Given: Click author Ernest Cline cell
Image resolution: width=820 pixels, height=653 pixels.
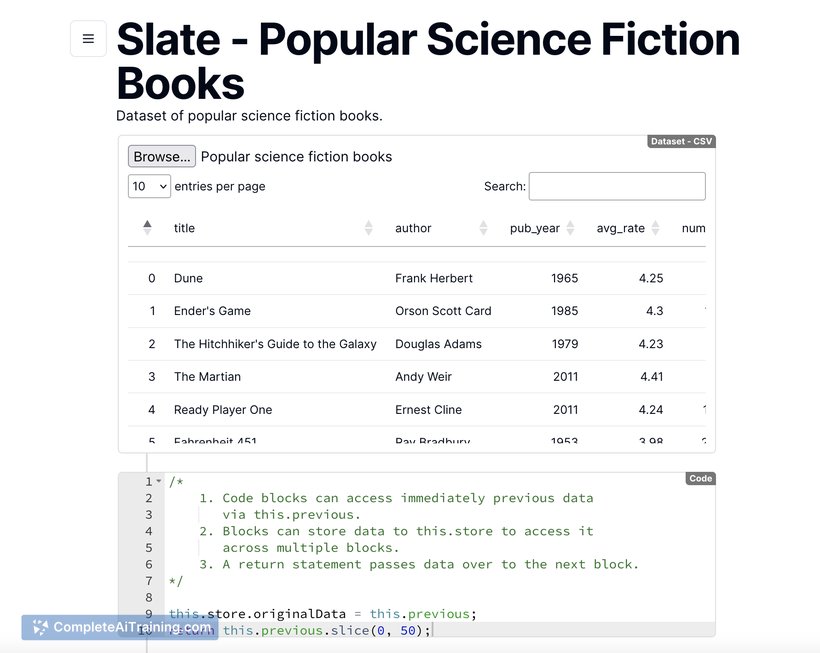Looking at the screenshot, I should click(x=428, y=410).
